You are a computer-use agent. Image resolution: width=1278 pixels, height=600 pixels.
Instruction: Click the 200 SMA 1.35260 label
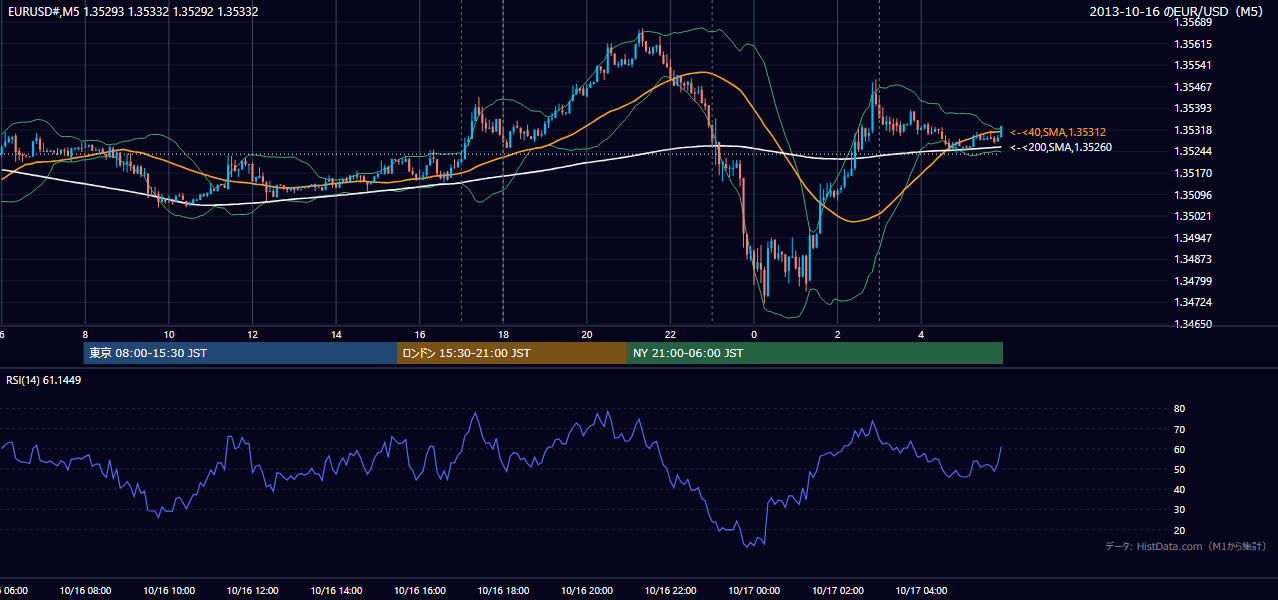point(1060,148)
